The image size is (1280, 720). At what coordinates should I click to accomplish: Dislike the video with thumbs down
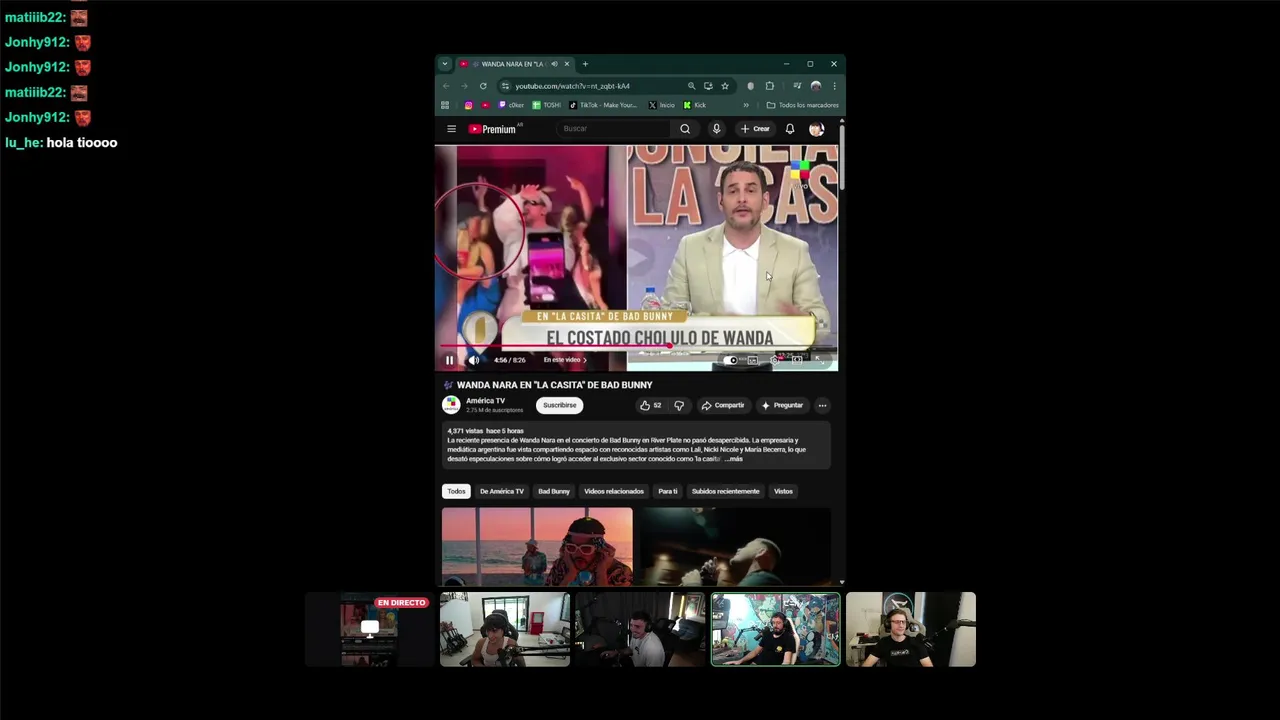(679, 405)
